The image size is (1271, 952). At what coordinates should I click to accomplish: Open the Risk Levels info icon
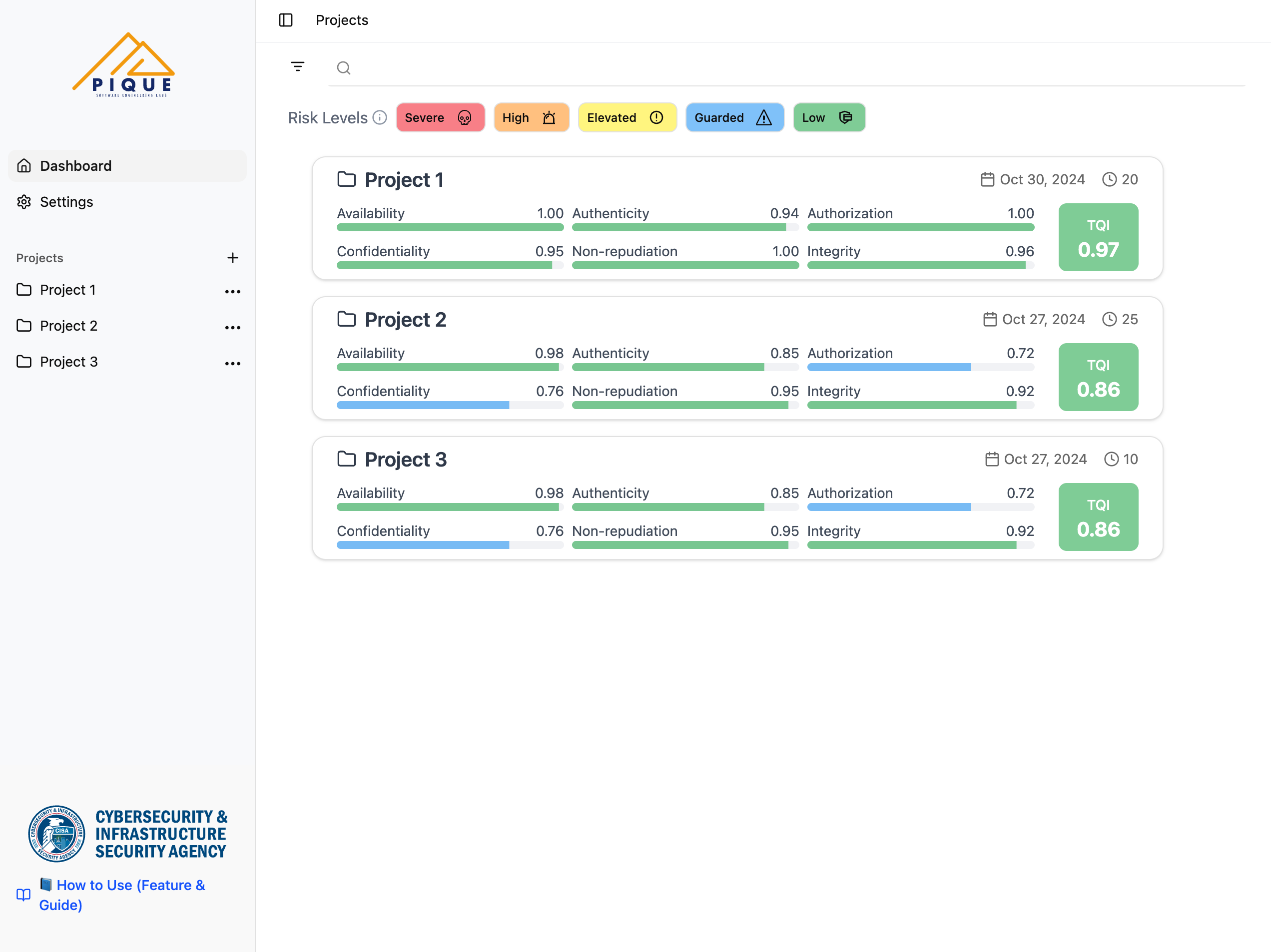pyautogui.click(x=379, y=118)
